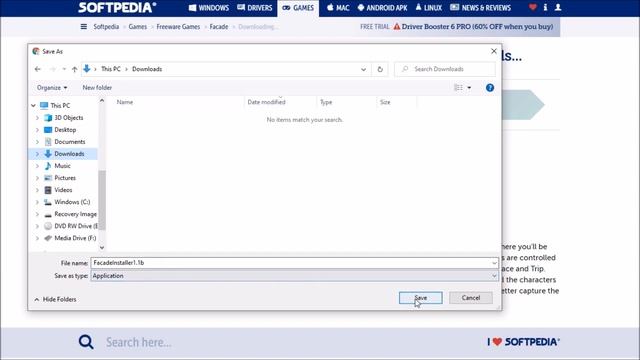This screenshot has height=360, width=640.
Task: Click the folder tree scrollbar
Action: coord(102,199)
